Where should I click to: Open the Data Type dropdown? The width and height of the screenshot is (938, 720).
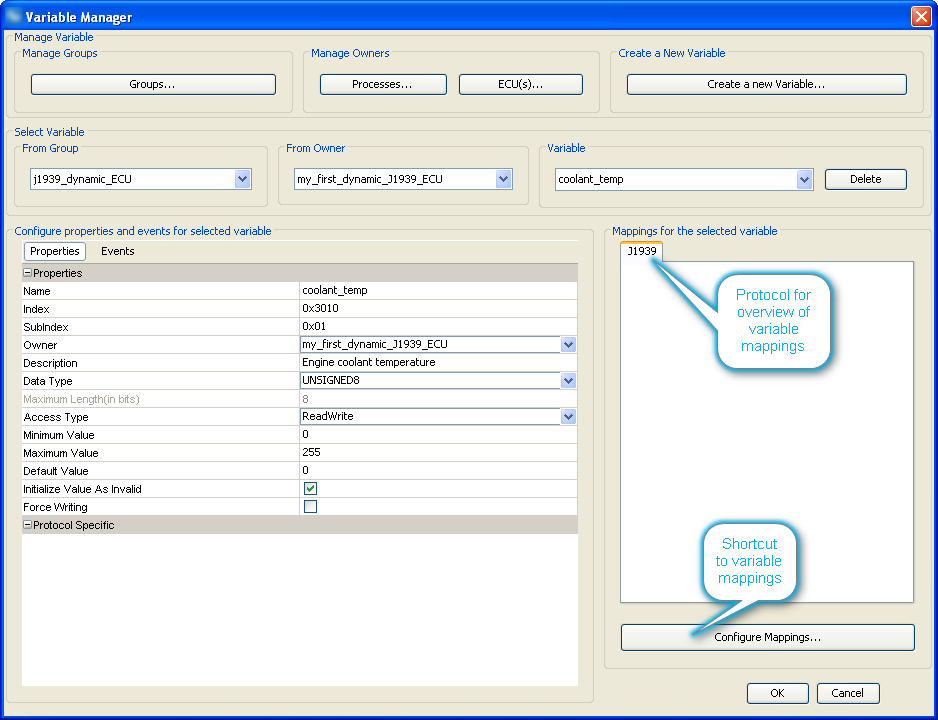(x=568, y=381)
